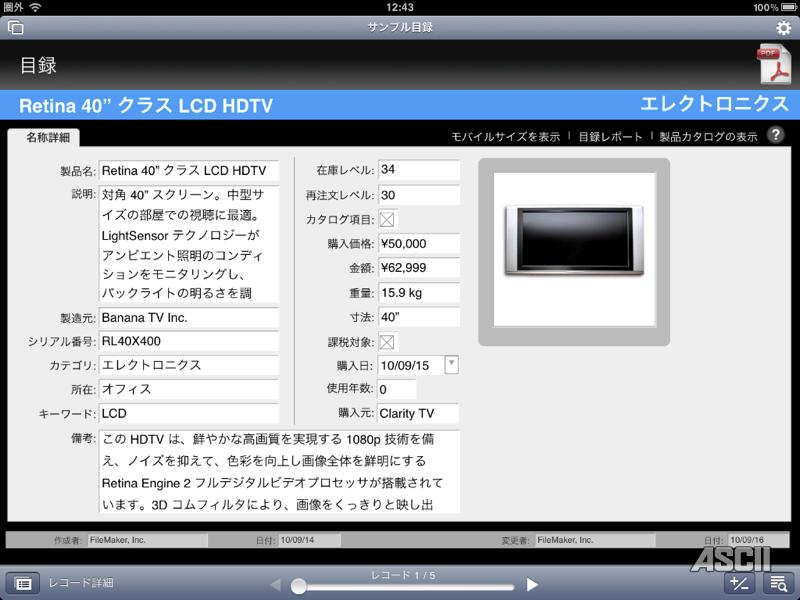Edit the カテゴリ field
Image resolution: width=800 pixels, height=600 pixels.
189,365
